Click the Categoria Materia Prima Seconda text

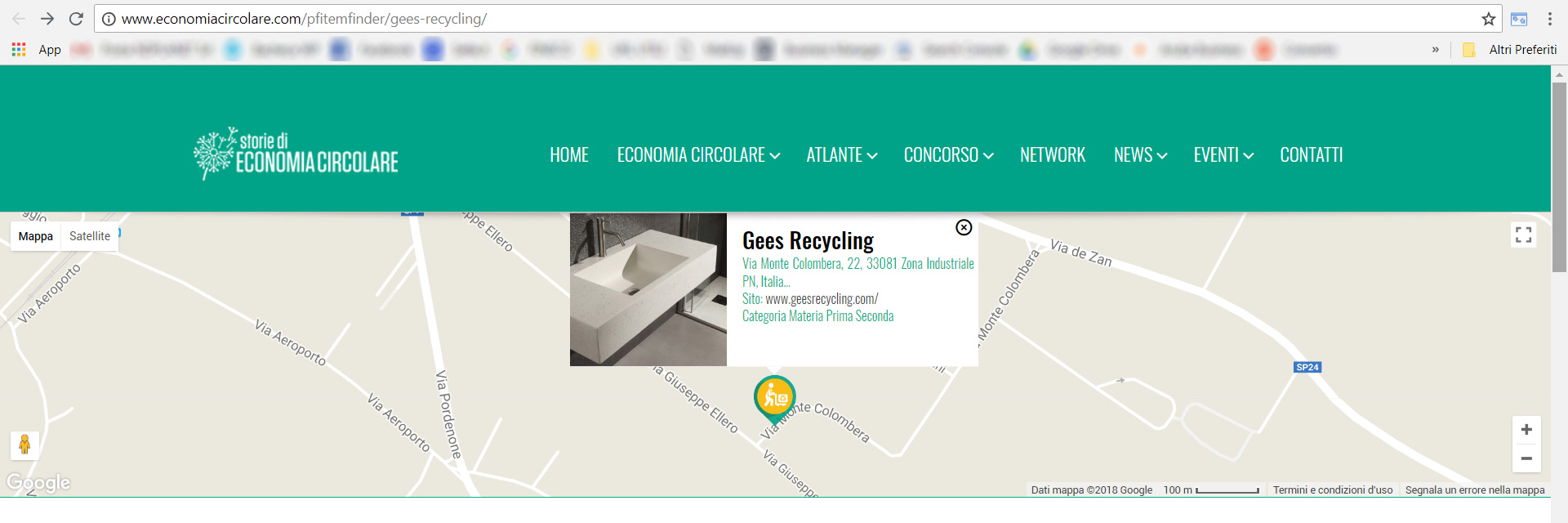[817, 316]
